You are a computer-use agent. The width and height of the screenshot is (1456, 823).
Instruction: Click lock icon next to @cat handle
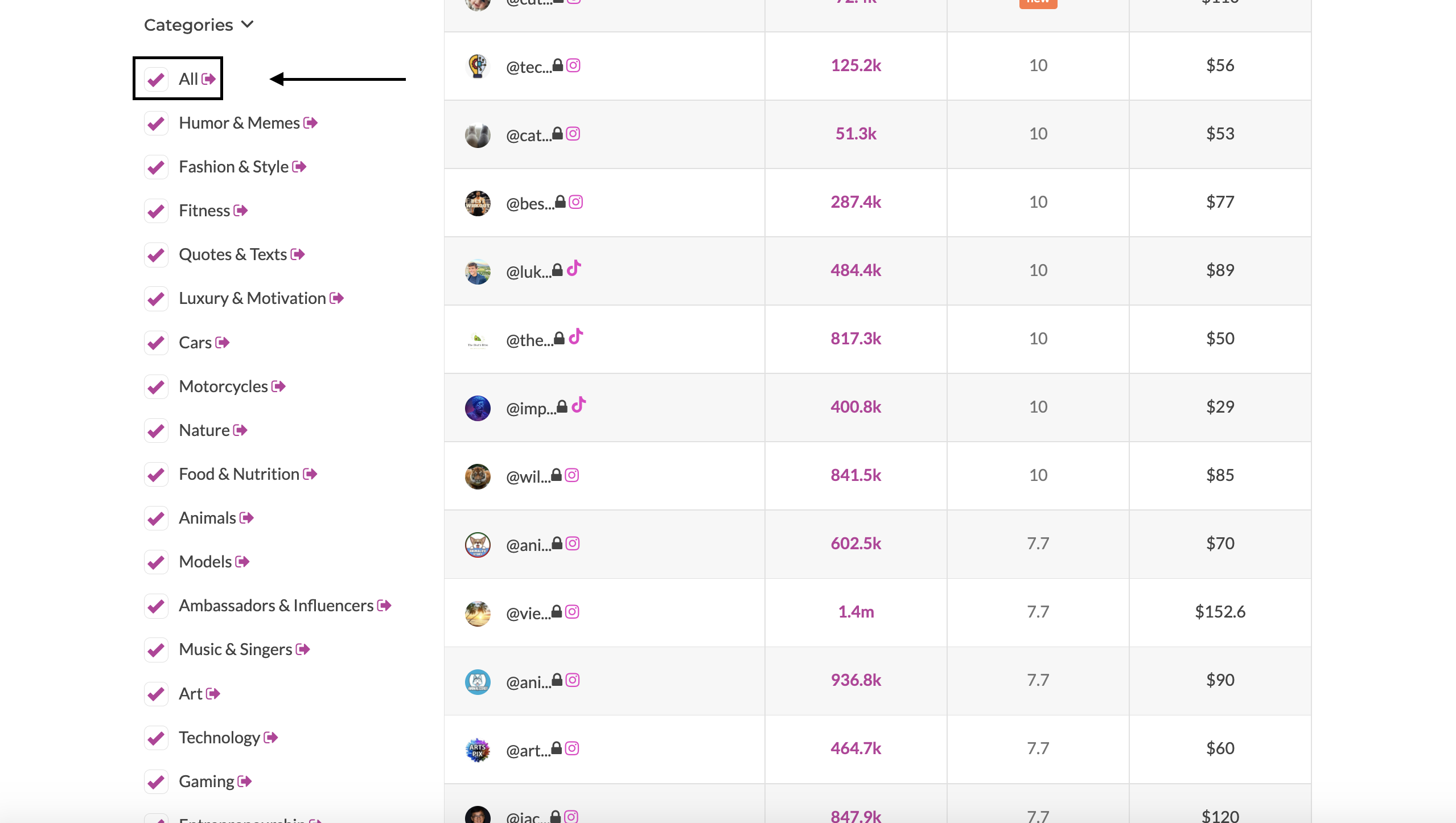click(557, 134)
